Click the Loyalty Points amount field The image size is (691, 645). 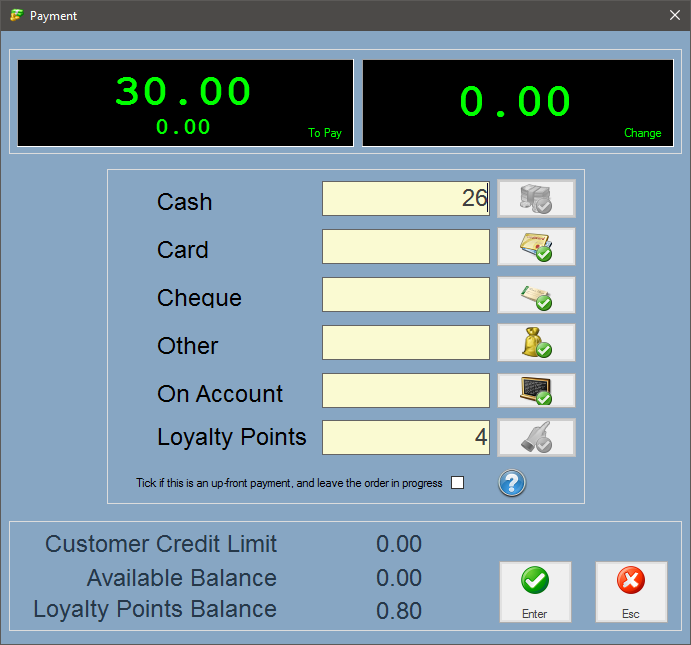[405, 438]
